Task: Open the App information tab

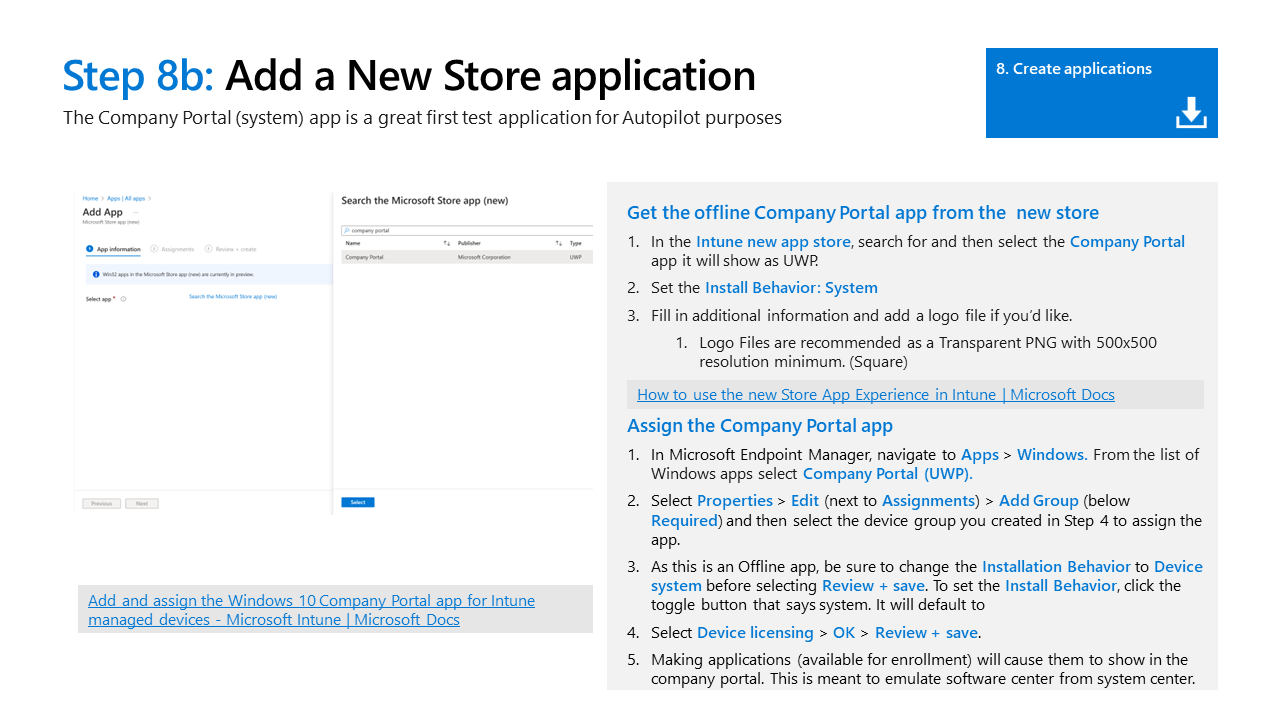Action: (113, 249)
